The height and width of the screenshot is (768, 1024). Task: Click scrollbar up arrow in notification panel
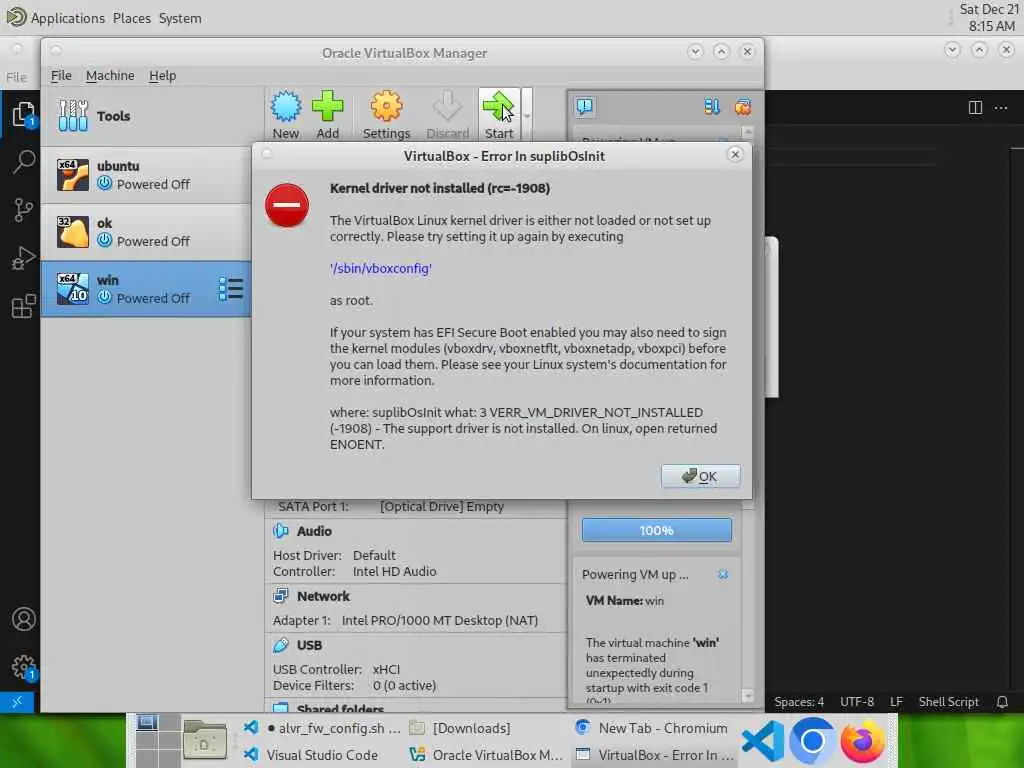pos(748,132)
